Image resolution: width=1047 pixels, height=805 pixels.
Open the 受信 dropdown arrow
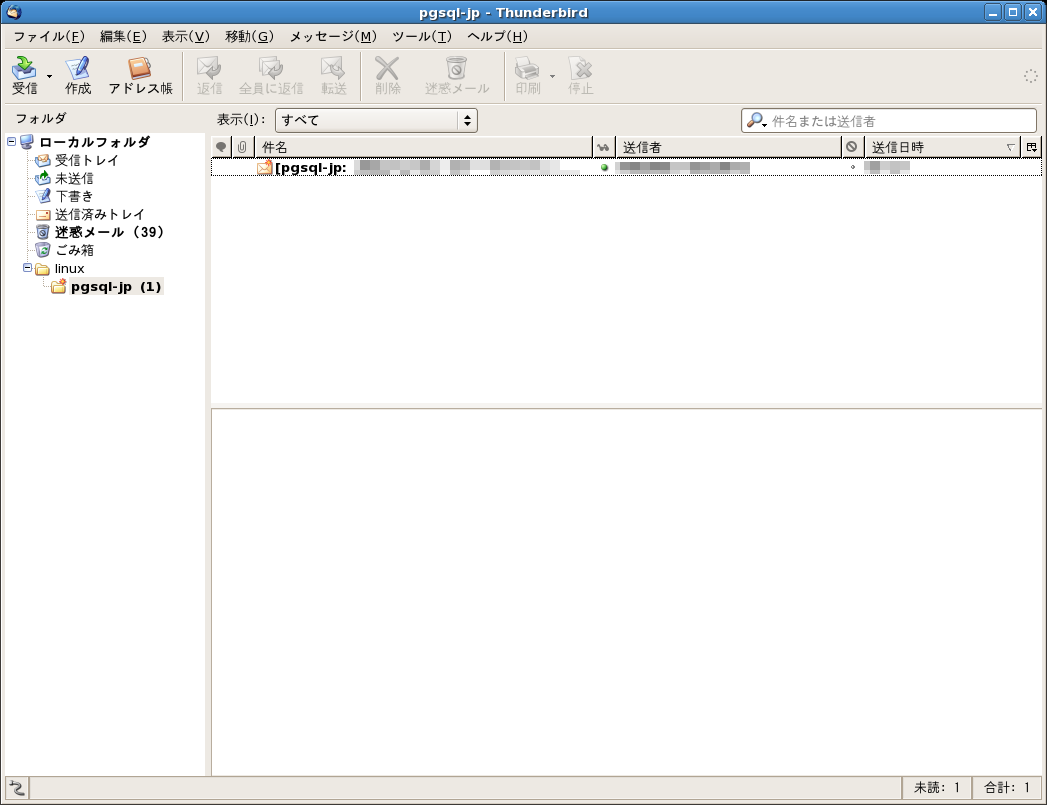pyautogui.click(x=49, y=76)
